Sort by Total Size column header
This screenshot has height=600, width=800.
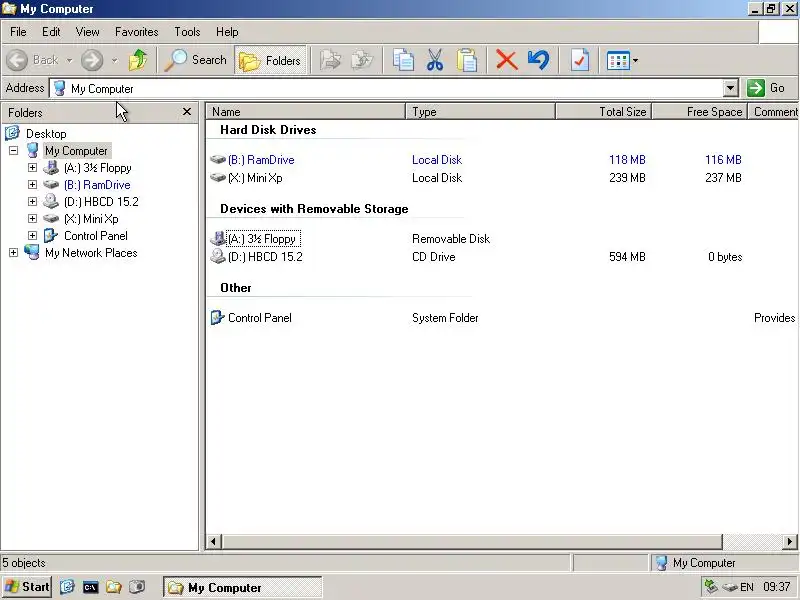[604, 112]
